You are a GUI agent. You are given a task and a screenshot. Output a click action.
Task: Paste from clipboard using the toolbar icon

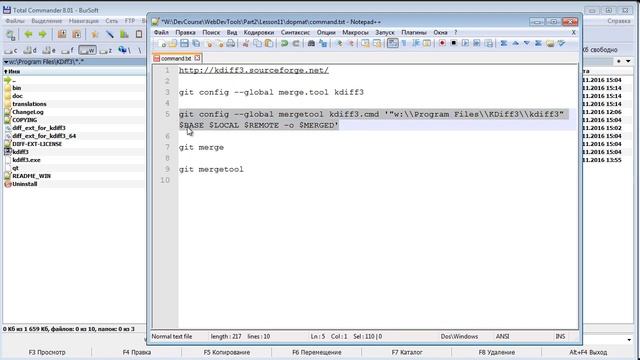[x=269, y=43]
